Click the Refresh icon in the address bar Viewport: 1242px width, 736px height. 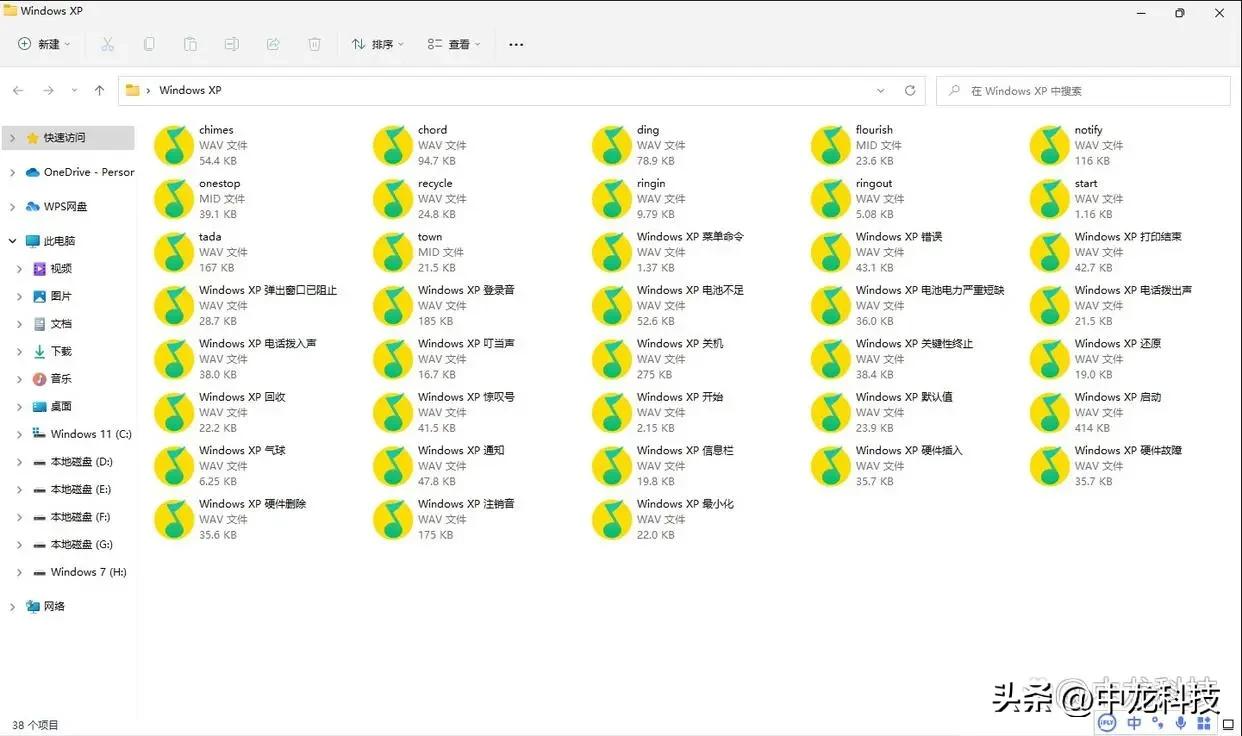[x=909, y=90]
